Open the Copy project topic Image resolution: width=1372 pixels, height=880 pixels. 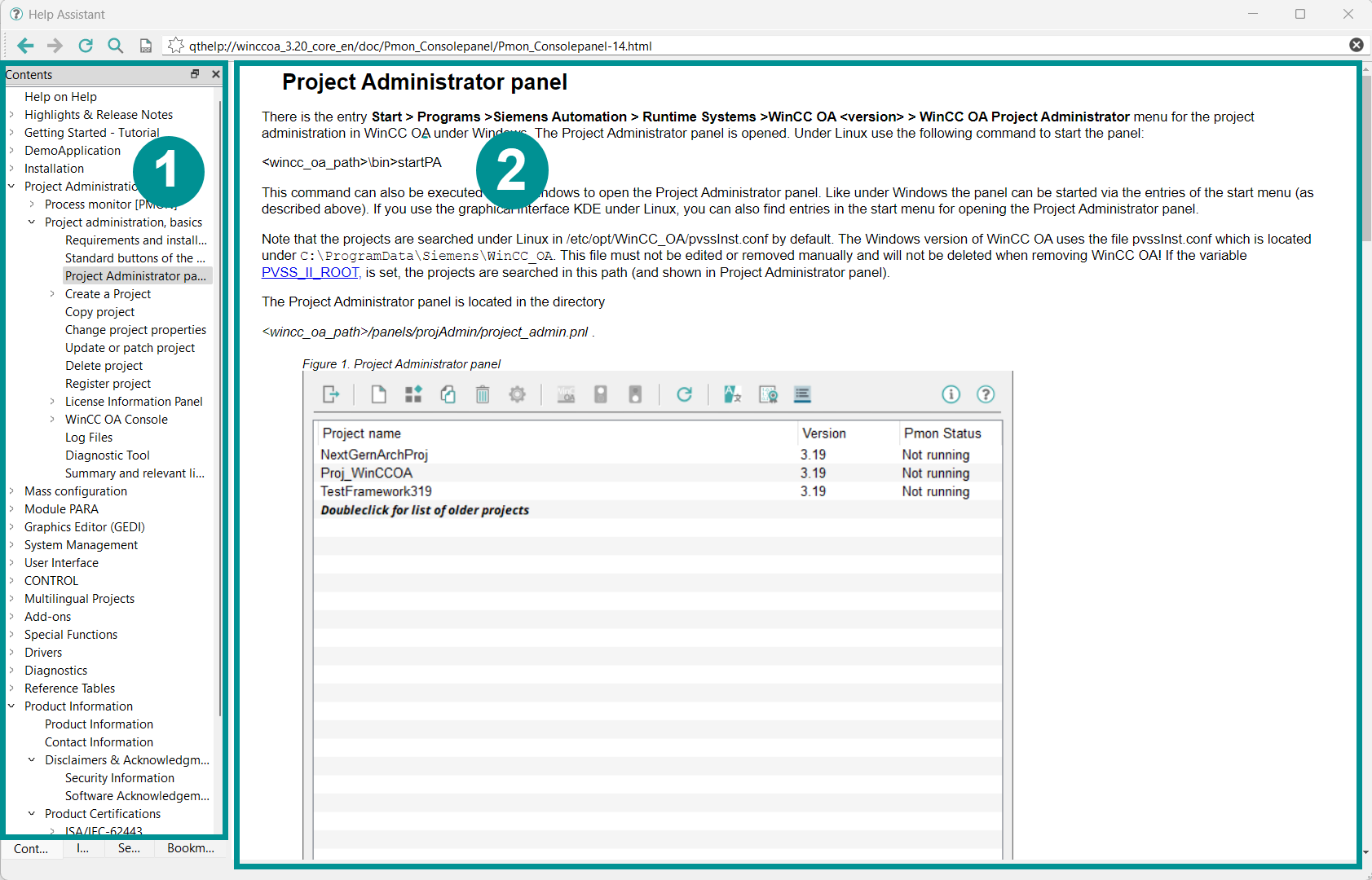tap(99, 312)
